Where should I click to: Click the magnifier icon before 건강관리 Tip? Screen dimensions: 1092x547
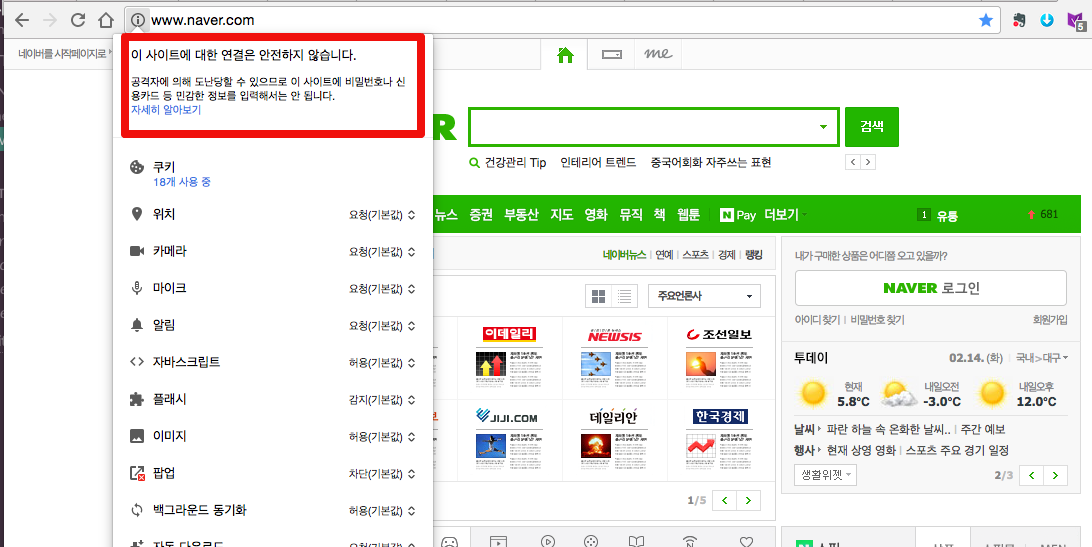[x=475, y=163]
